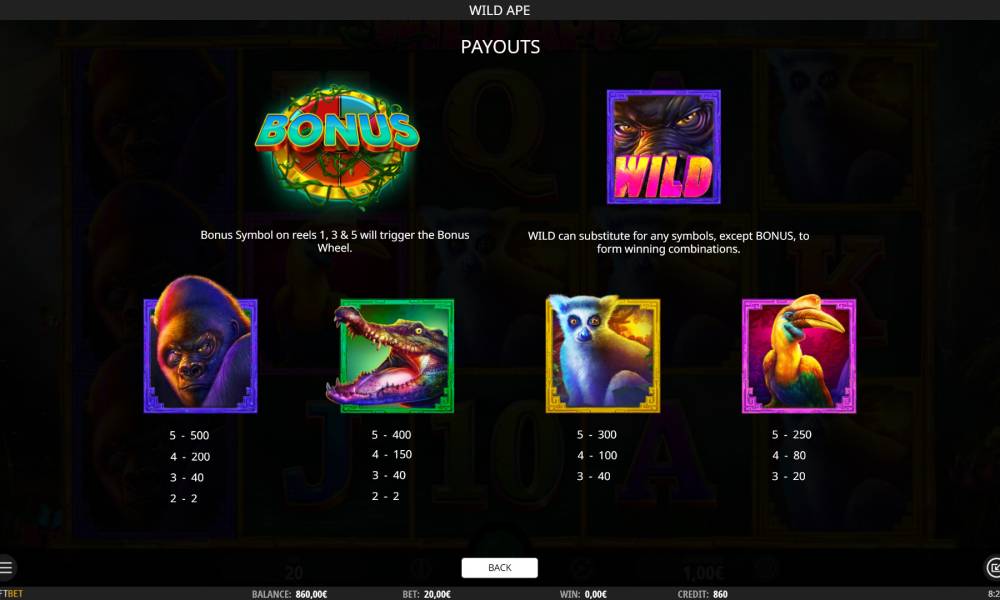The height and width of the screenshot is (600, 1000).
Task: Click the balance amount 860,00€
Action: 311,594
